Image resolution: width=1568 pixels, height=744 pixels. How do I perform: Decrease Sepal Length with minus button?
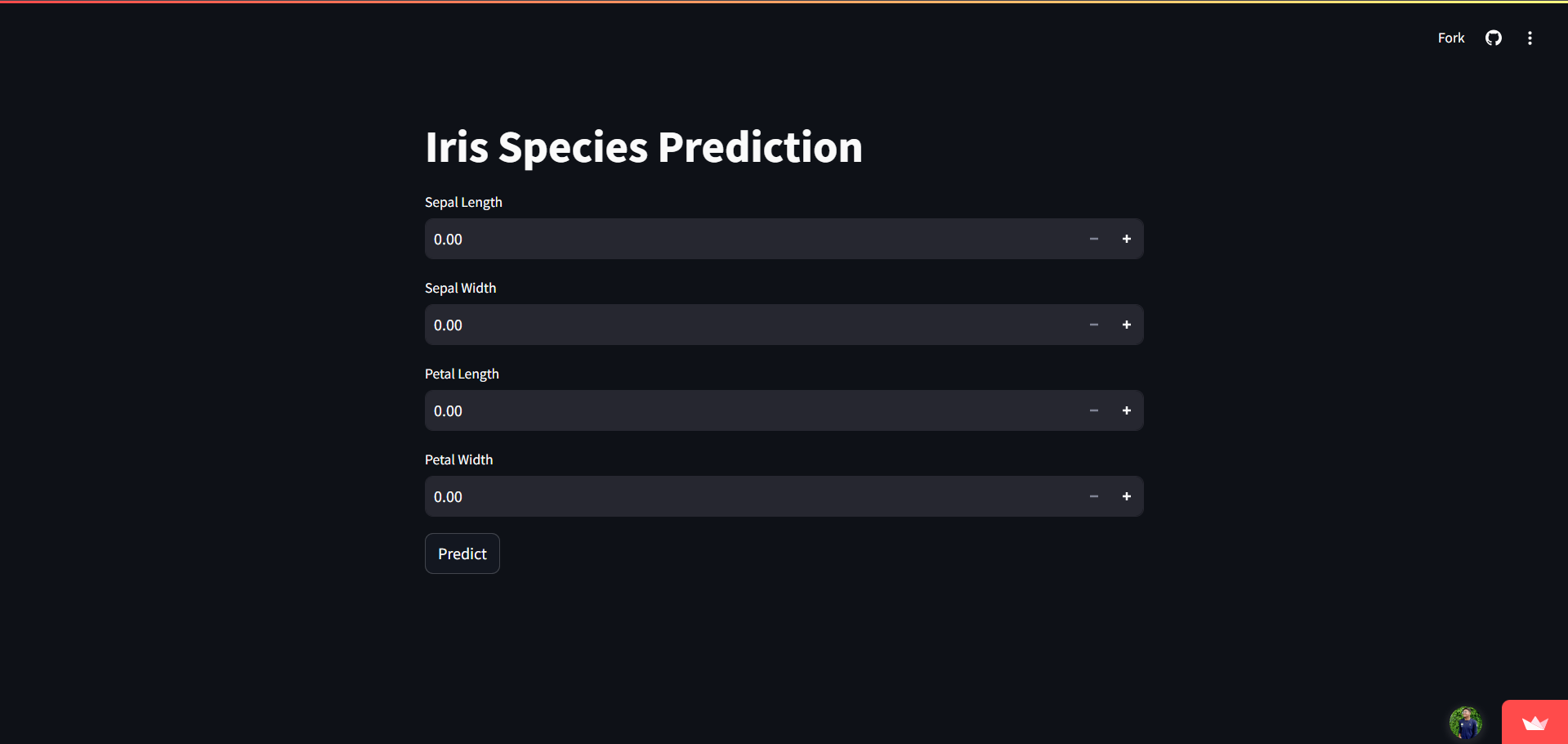click(x=1094, y=239)
